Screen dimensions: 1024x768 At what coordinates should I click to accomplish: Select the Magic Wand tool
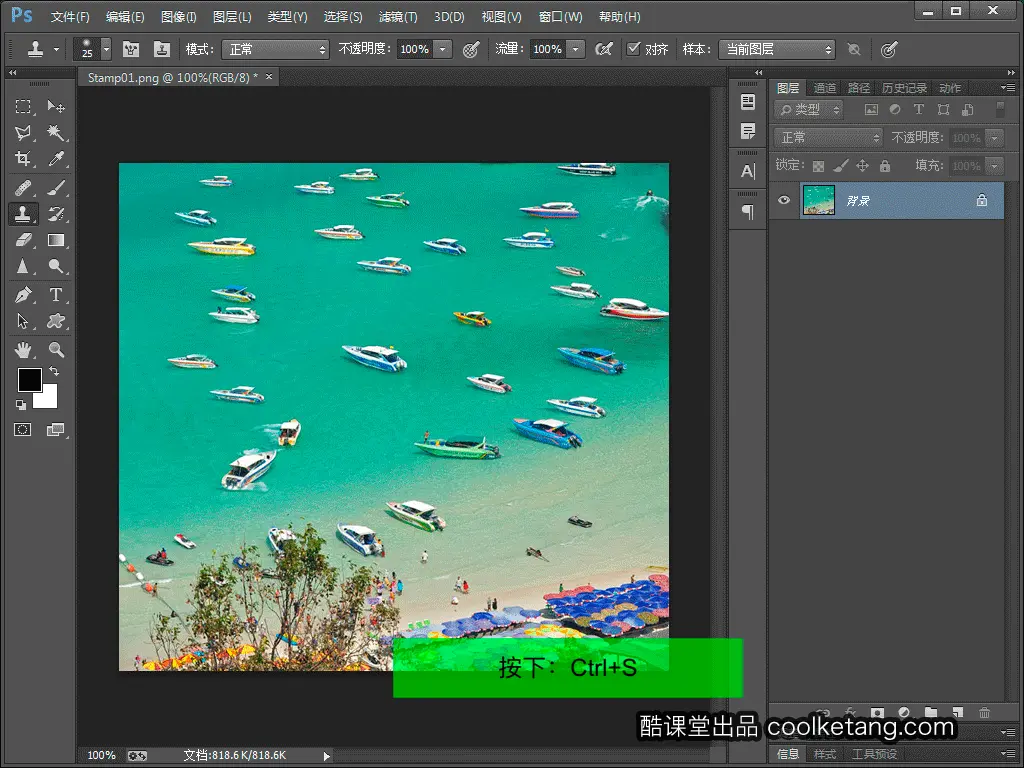pos(56,133)
